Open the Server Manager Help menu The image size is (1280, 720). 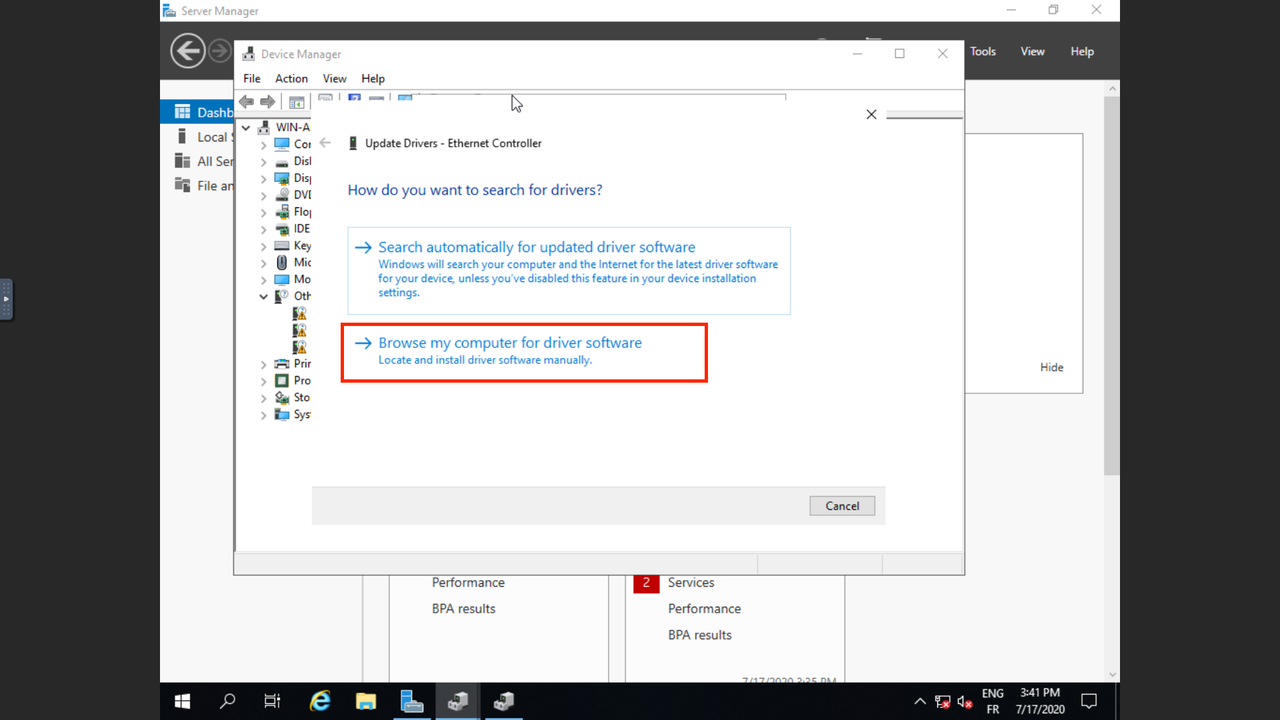pos(1082,52)
